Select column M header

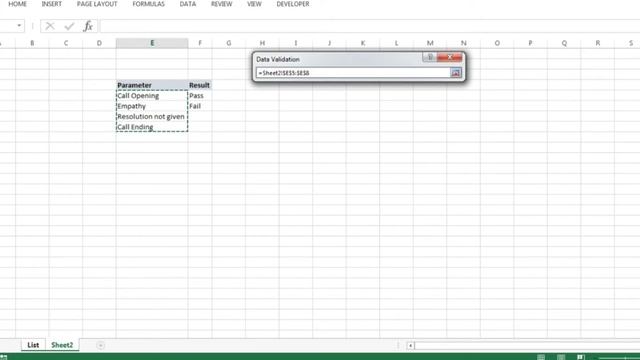pyautogui.click(x=430, y=43)
